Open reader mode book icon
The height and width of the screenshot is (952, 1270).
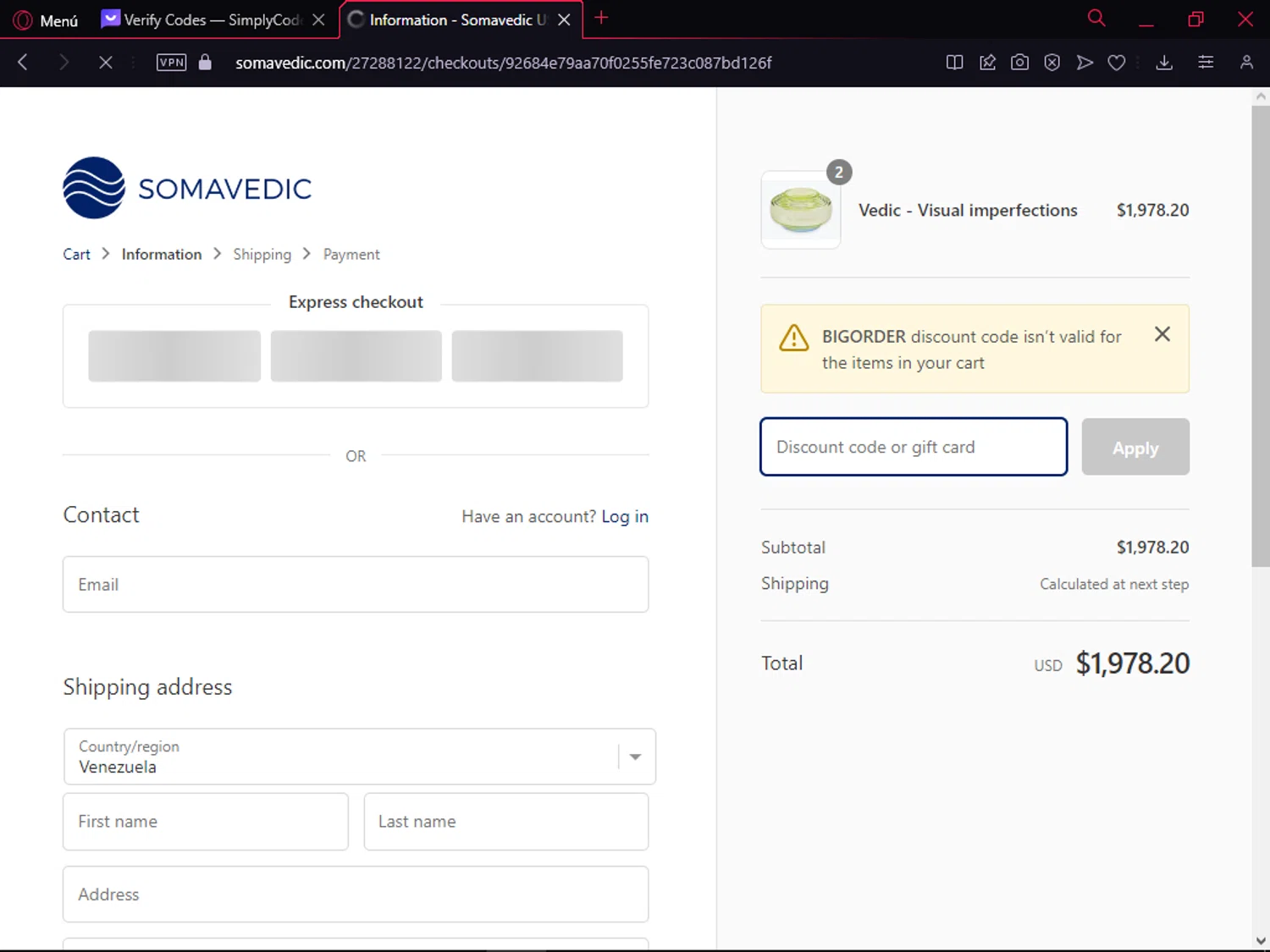pyautogui.click(x=954, y=62)
